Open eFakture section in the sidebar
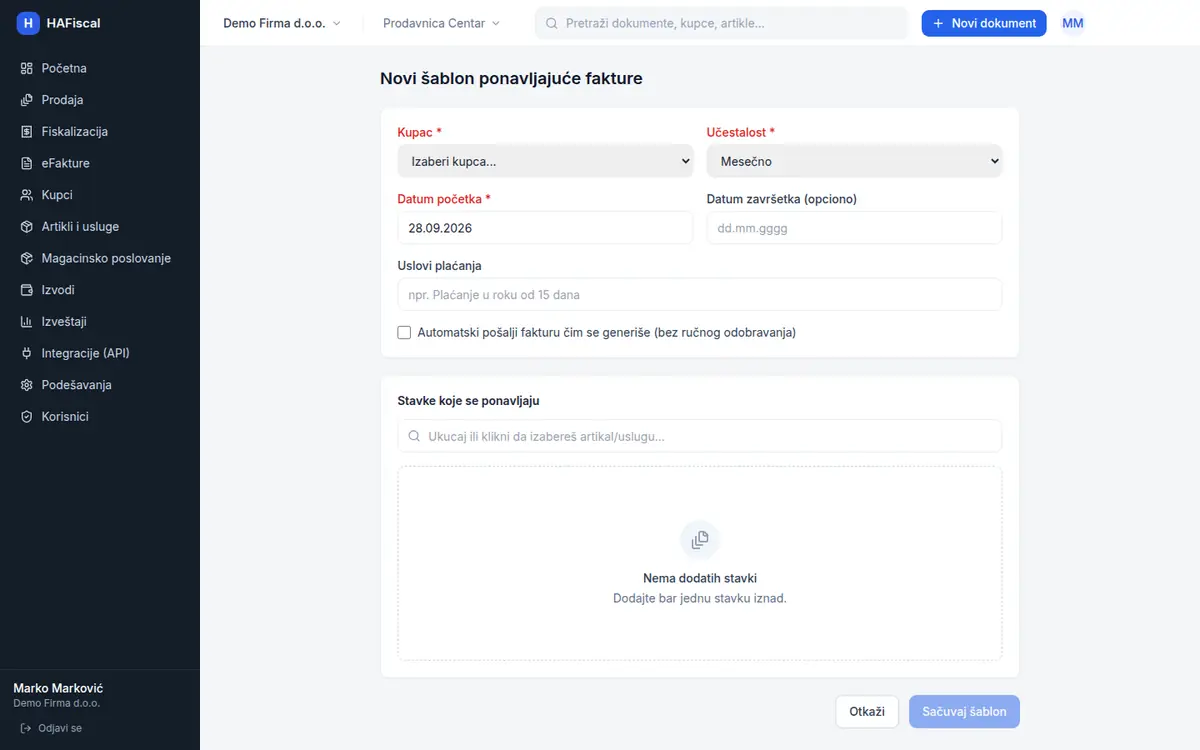Image resolution: width=1200 pixels, height=750 pixels. [100, 163]
